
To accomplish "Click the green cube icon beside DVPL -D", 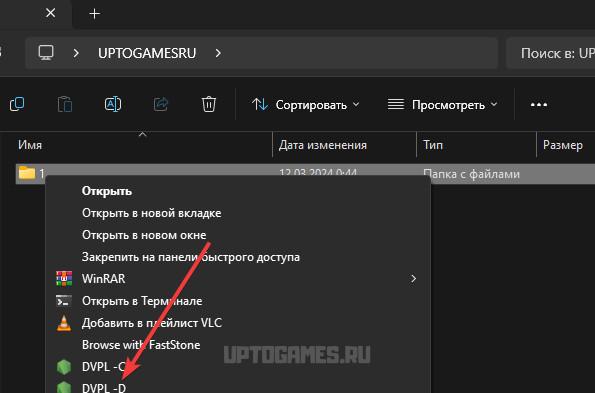I will [x=64, y=387].
